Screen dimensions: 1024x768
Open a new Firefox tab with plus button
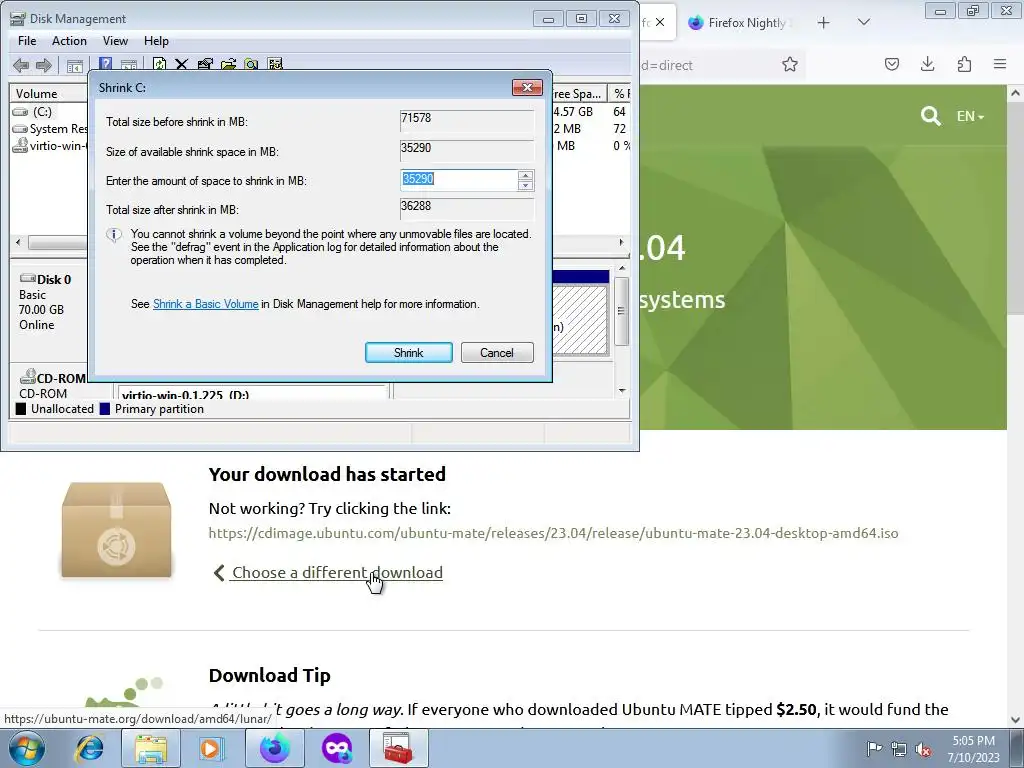[824, 22]
